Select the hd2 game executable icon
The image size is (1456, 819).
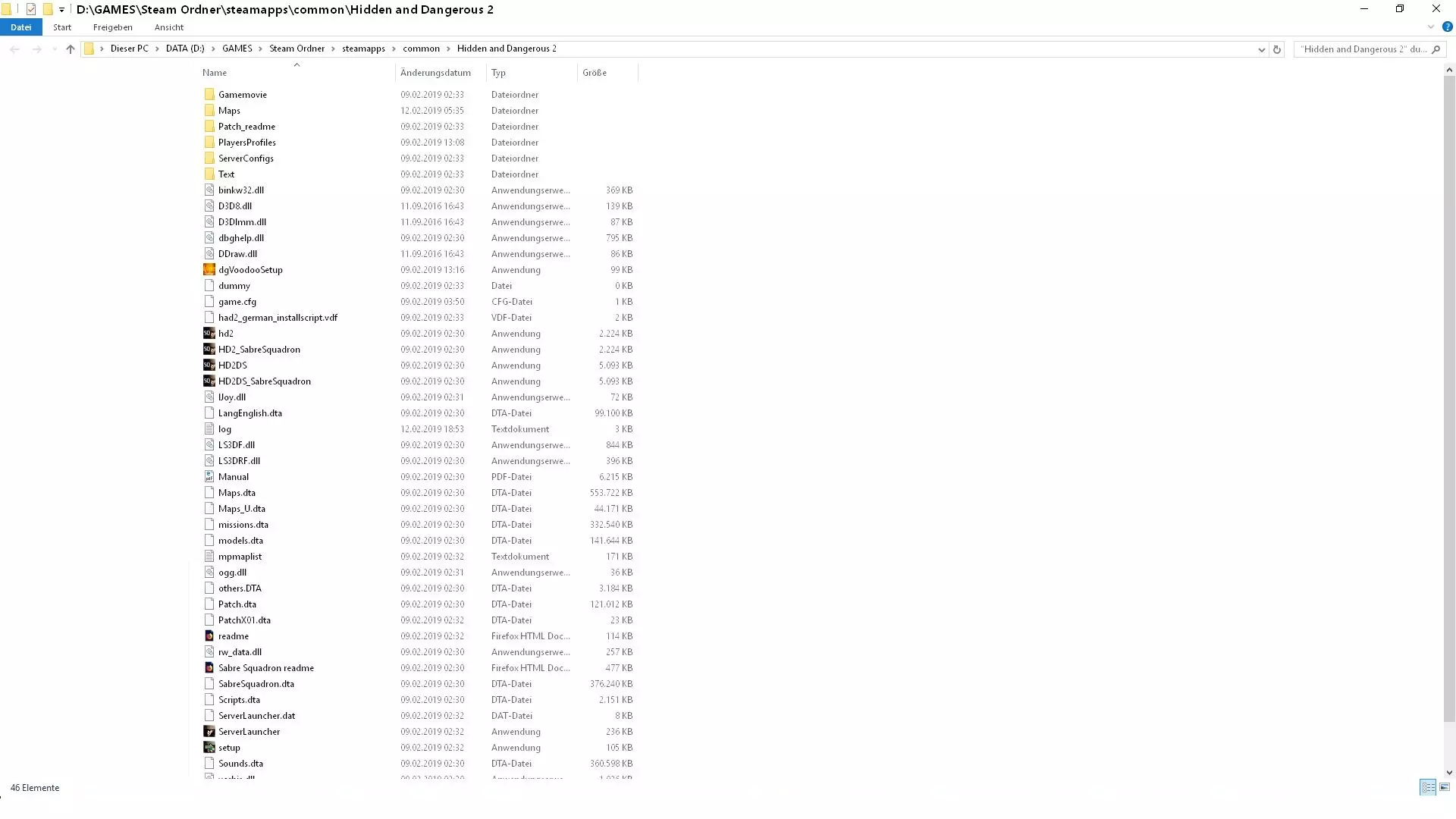coord(209,334)
